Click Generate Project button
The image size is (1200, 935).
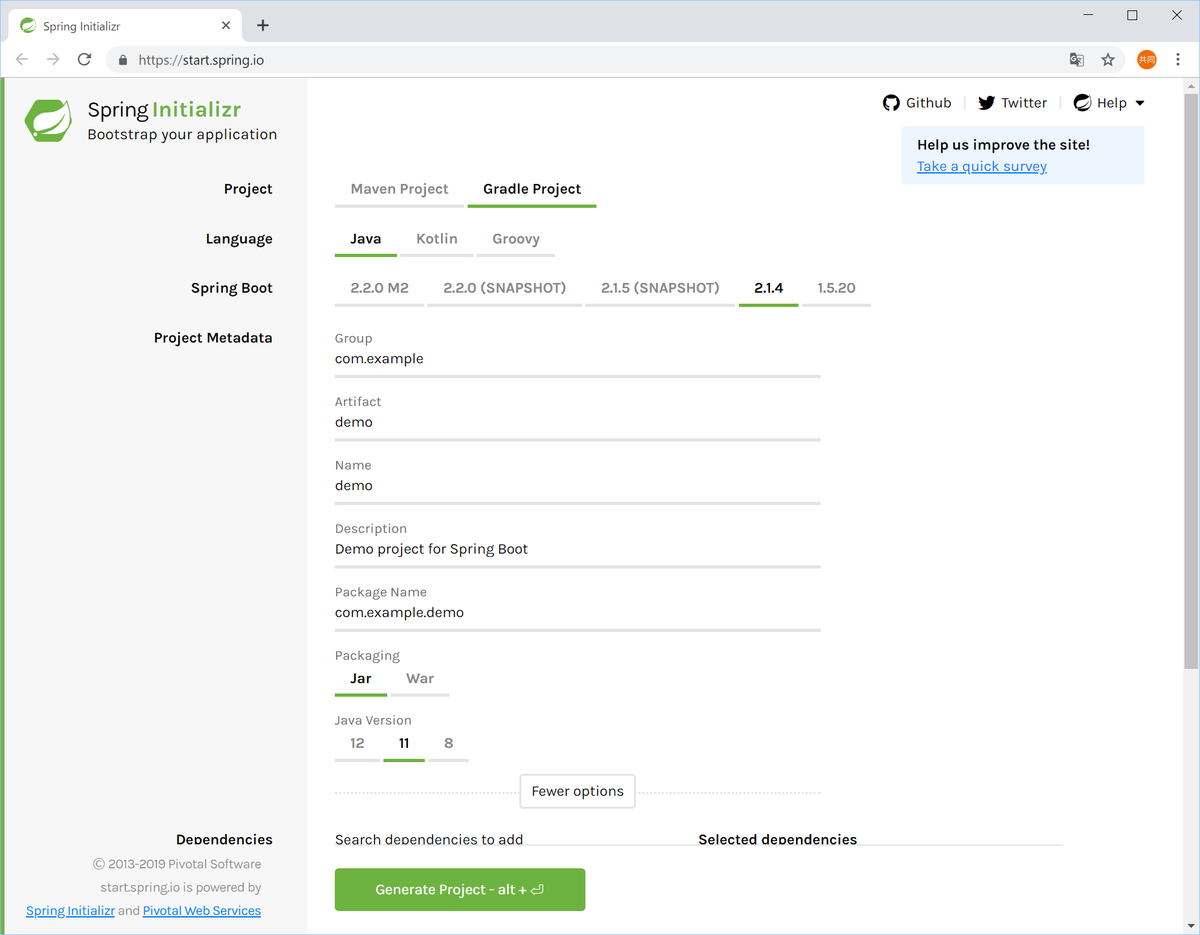click(x=460, y=890)
